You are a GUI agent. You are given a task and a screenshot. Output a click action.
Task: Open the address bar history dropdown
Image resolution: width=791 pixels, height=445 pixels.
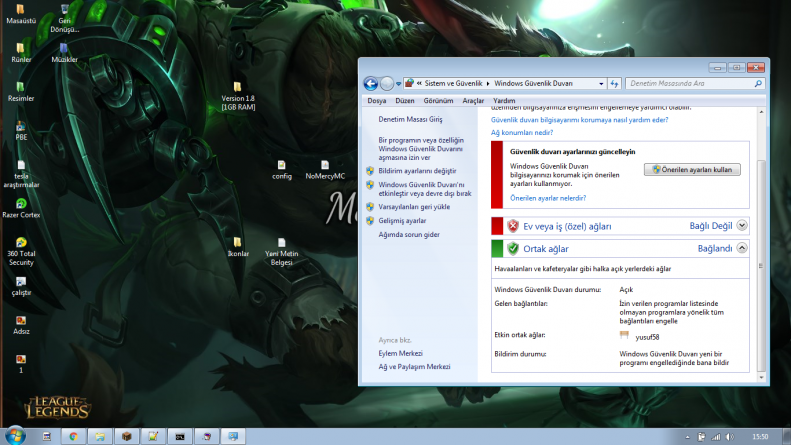pos(601,84)
